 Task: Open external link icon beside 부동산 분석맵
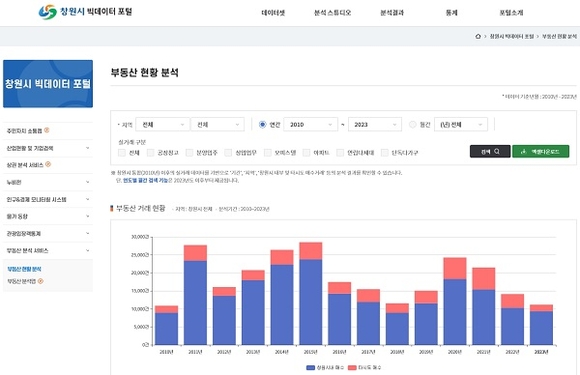click(x=41, y=281)
